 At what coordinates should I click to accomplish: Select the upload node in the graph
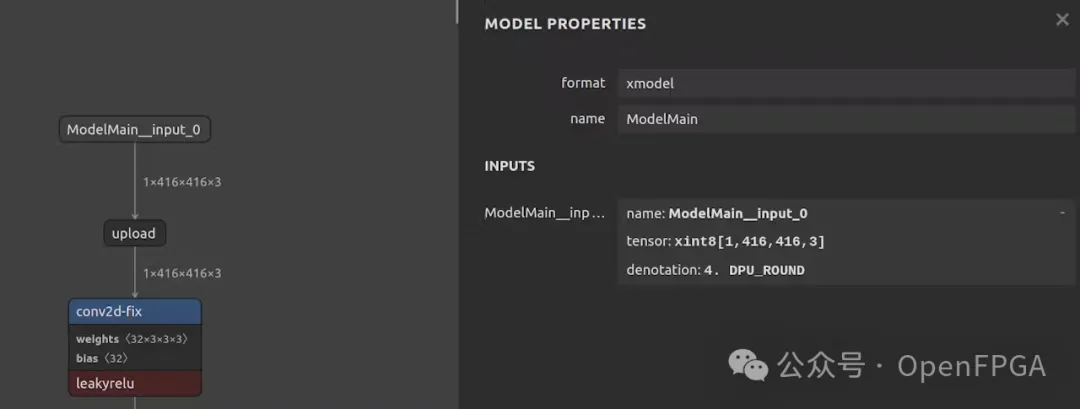[134, 233]
